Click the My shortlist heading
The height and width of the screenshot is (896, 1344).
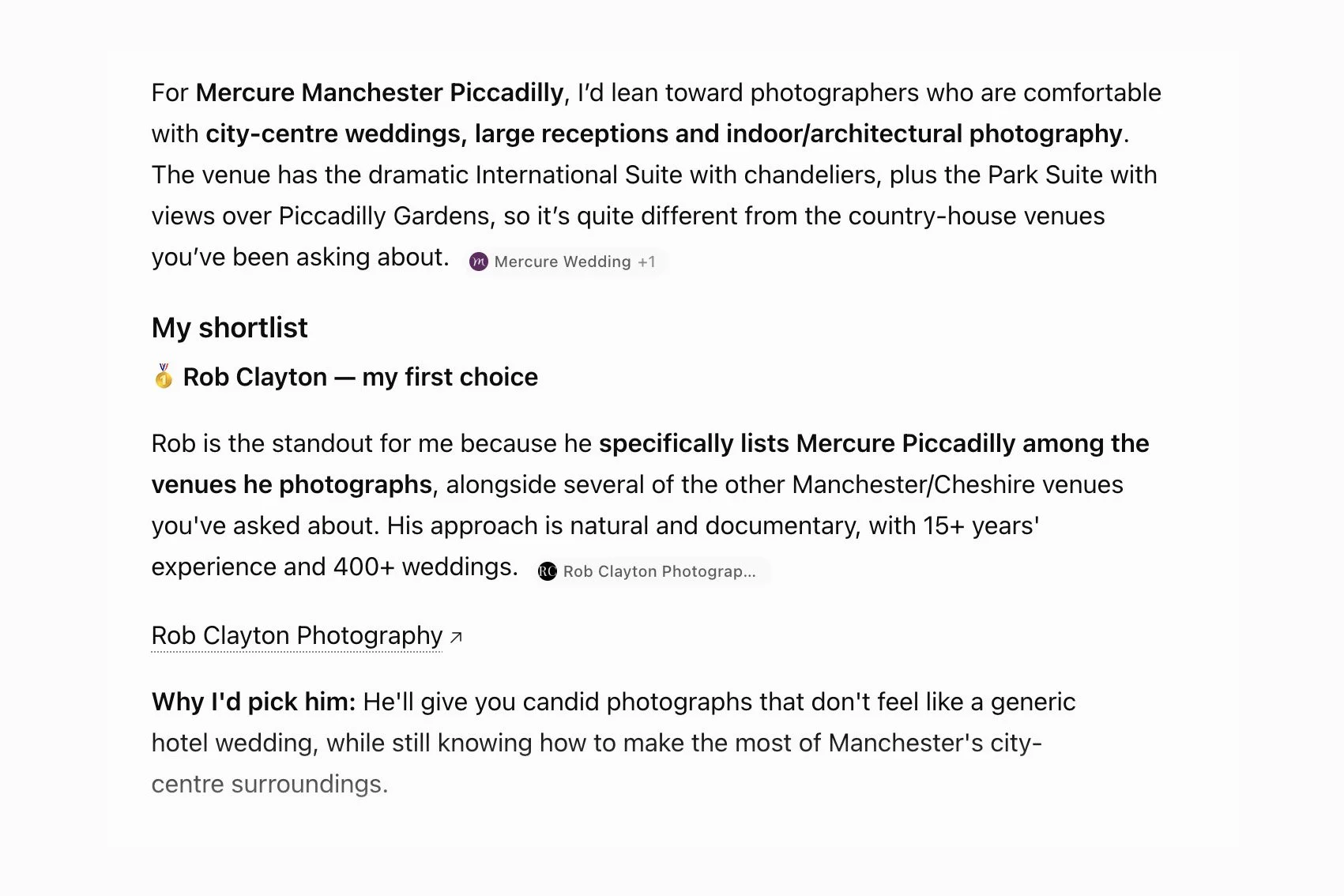pos(229,327)
